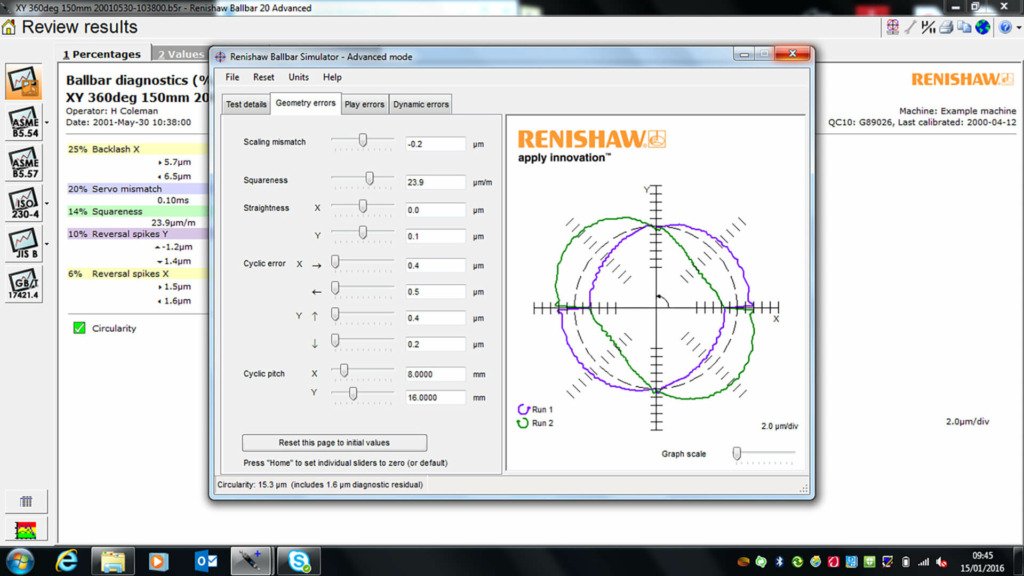Click the globe language icon

point(983,27)
